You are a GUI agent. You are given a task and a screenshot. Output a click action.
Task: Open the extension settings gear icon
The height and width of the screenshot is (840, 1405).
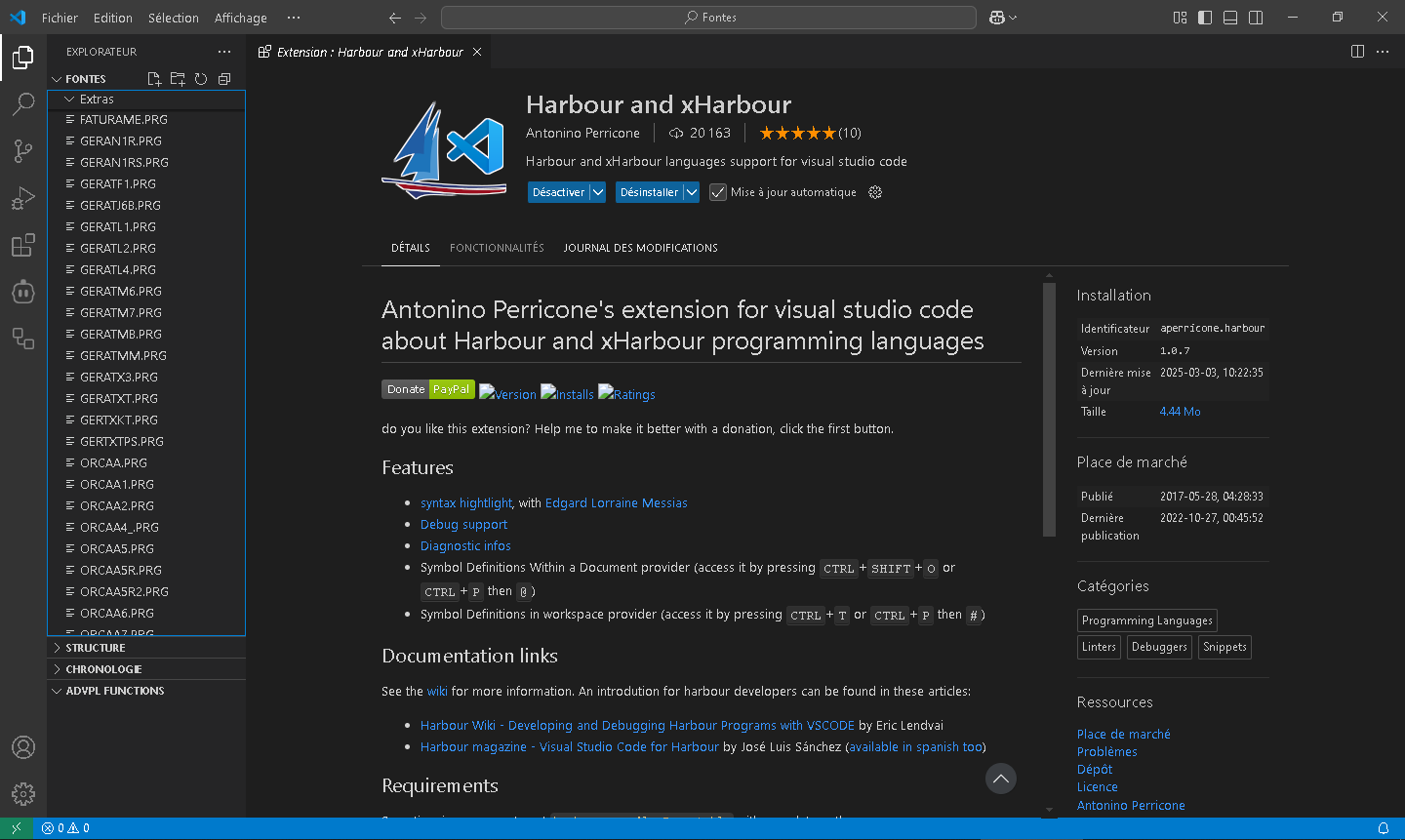pos(875,192)
